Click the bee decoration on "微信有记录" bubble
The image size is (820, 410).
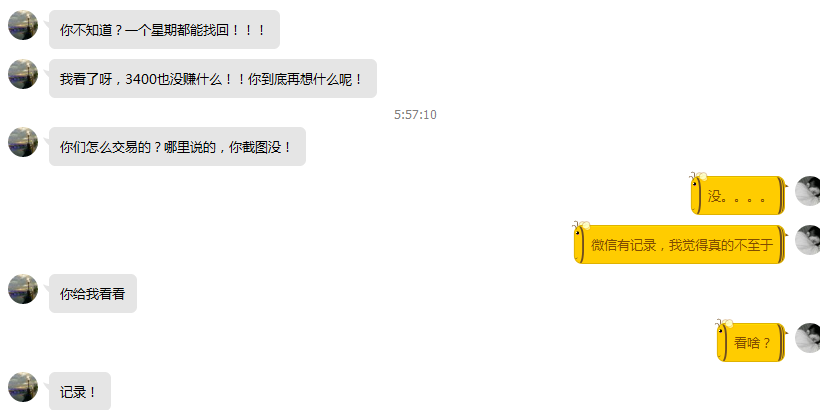click(x=581, y=227)
